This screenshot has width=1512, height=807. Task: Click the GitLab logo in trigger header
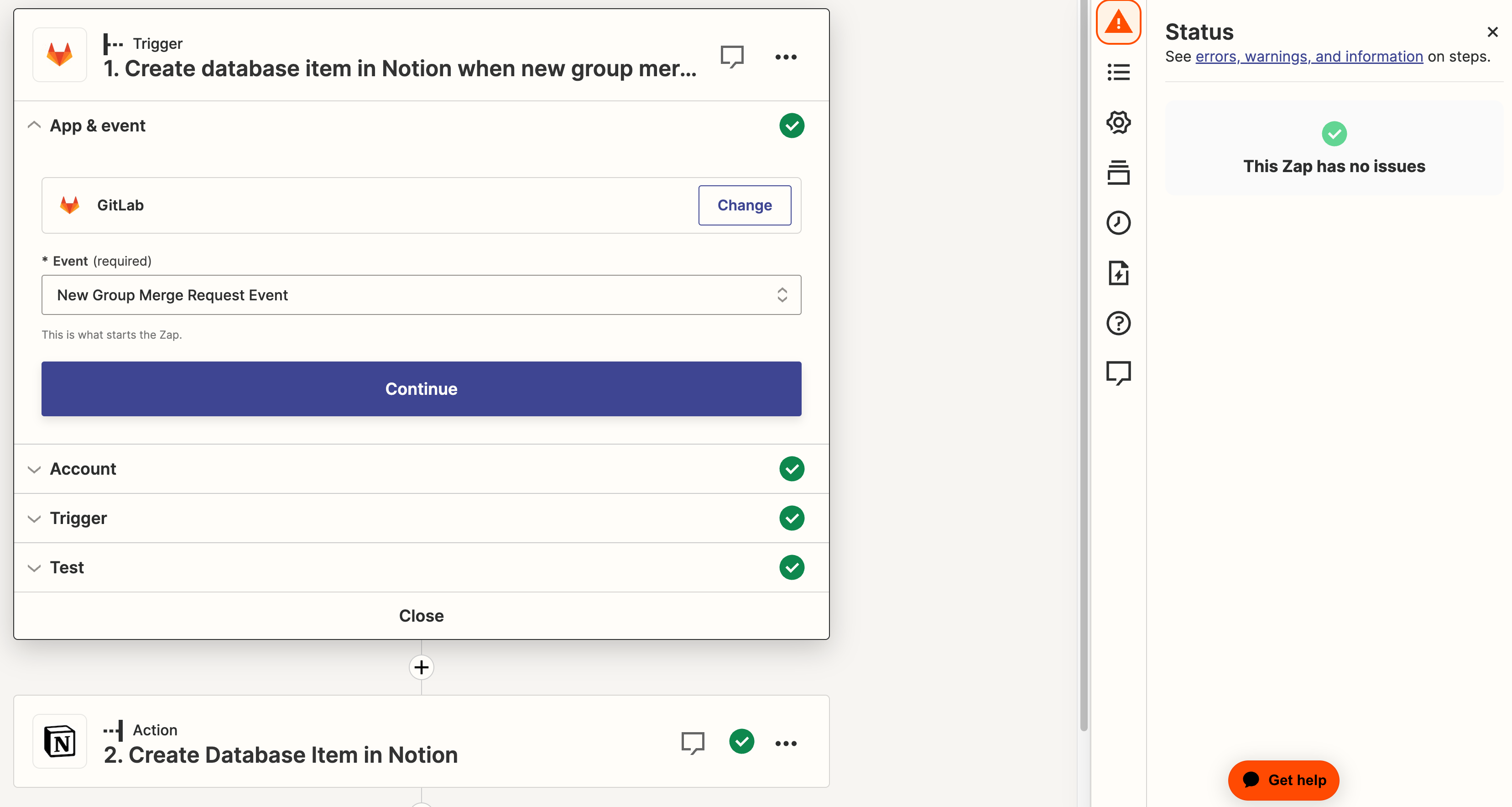pos(60,55)
